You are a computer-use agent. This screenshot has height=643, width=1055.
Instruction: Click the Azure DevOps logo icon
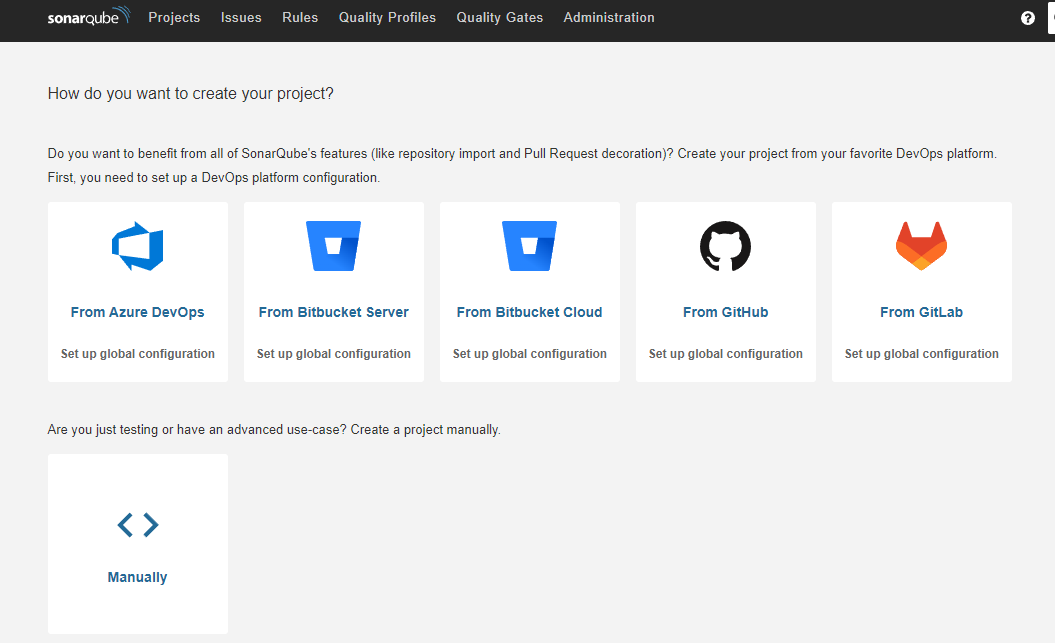137,246
